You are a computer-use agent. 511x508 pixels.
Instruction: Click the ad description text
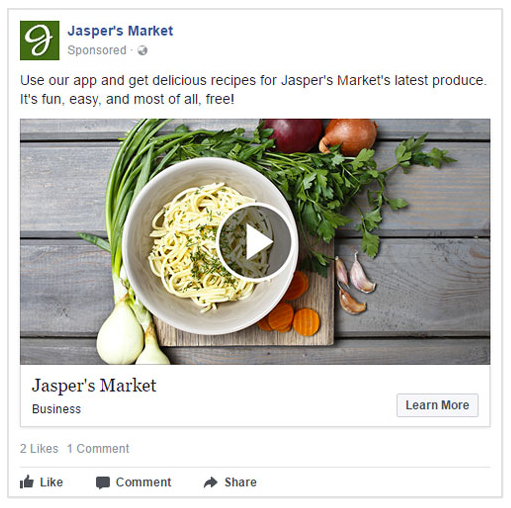coord(253,90)
